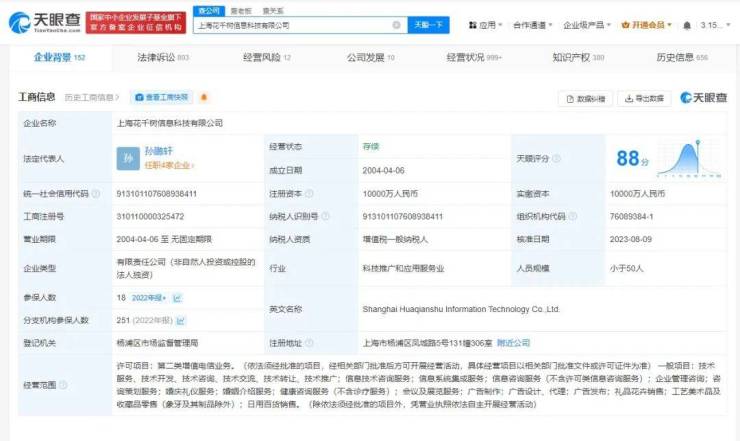Open the insured-count trend chart icon
740x441 pixels.
(177, 298)
